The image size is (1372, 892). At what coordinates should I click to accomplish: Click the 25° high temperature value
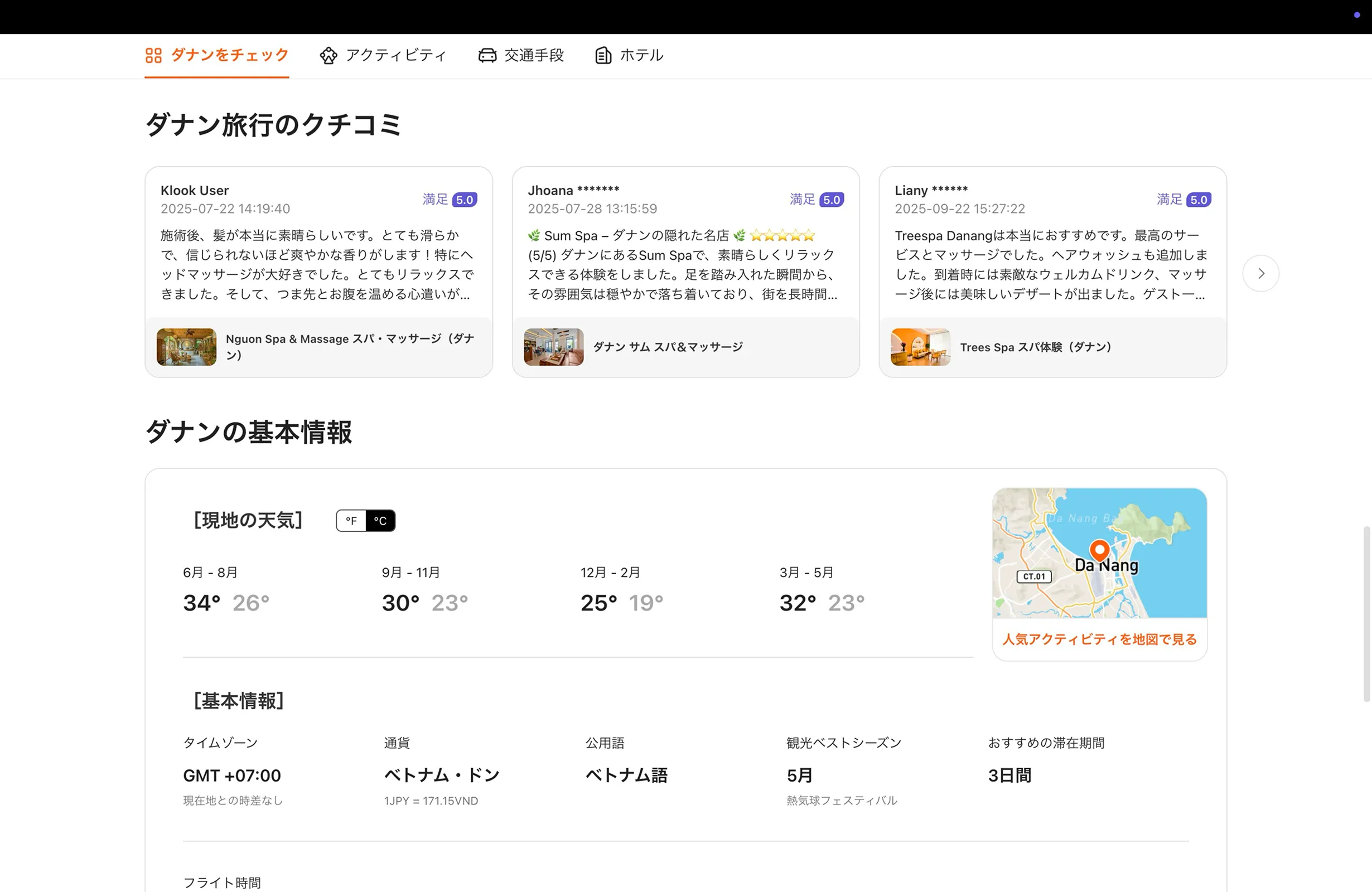click(599, 603)
